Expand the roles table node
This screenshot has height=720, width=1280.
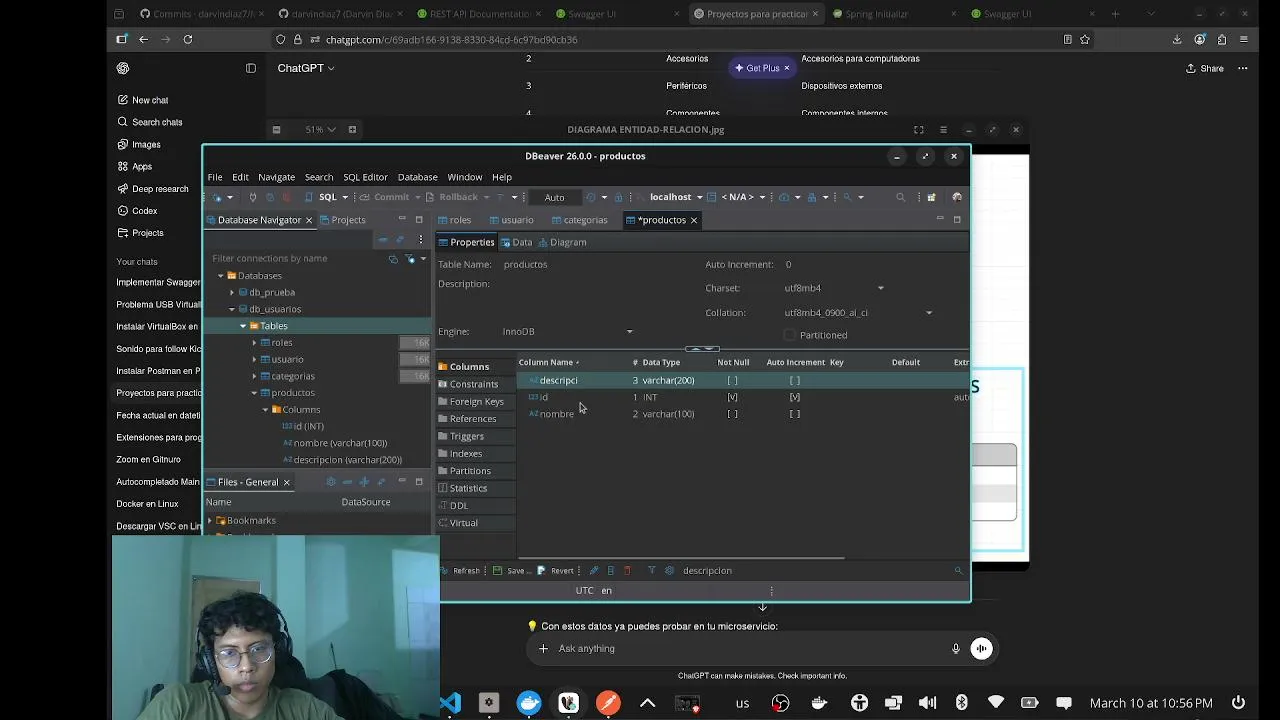tap(254, 343)
